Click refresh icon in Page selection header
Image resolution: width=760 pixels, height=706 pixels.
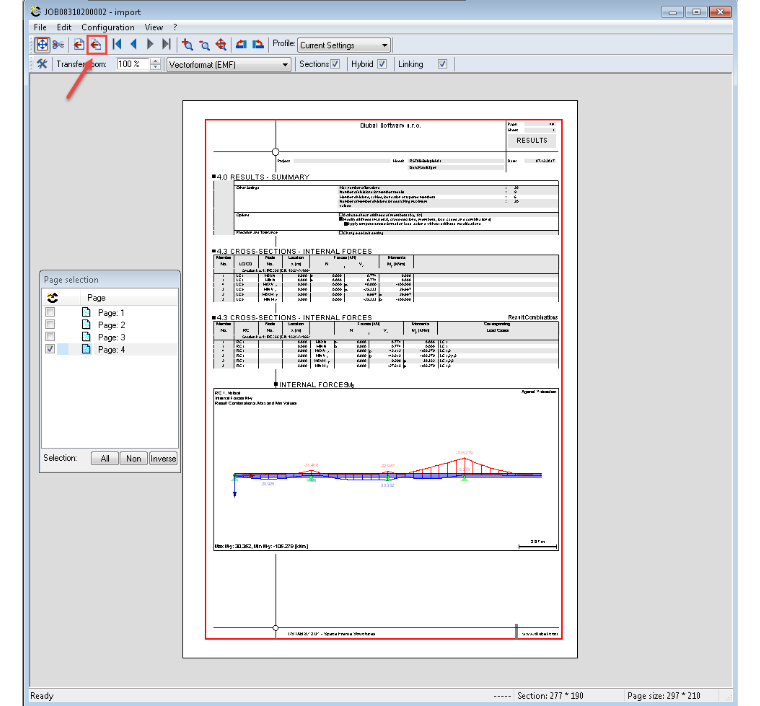click(x=52, y=298)
